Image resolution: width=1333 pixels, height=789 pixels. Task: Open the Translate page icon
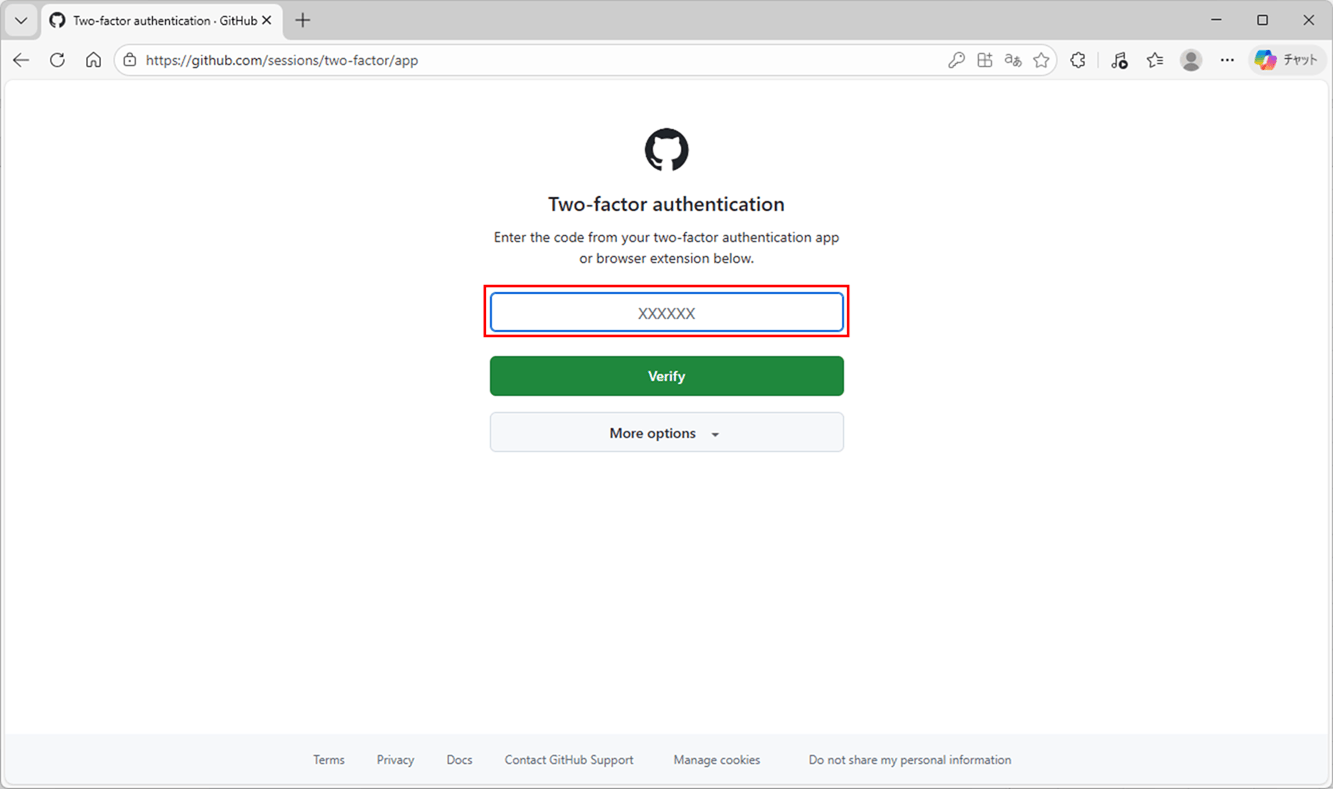click(x=1012, y=59)
